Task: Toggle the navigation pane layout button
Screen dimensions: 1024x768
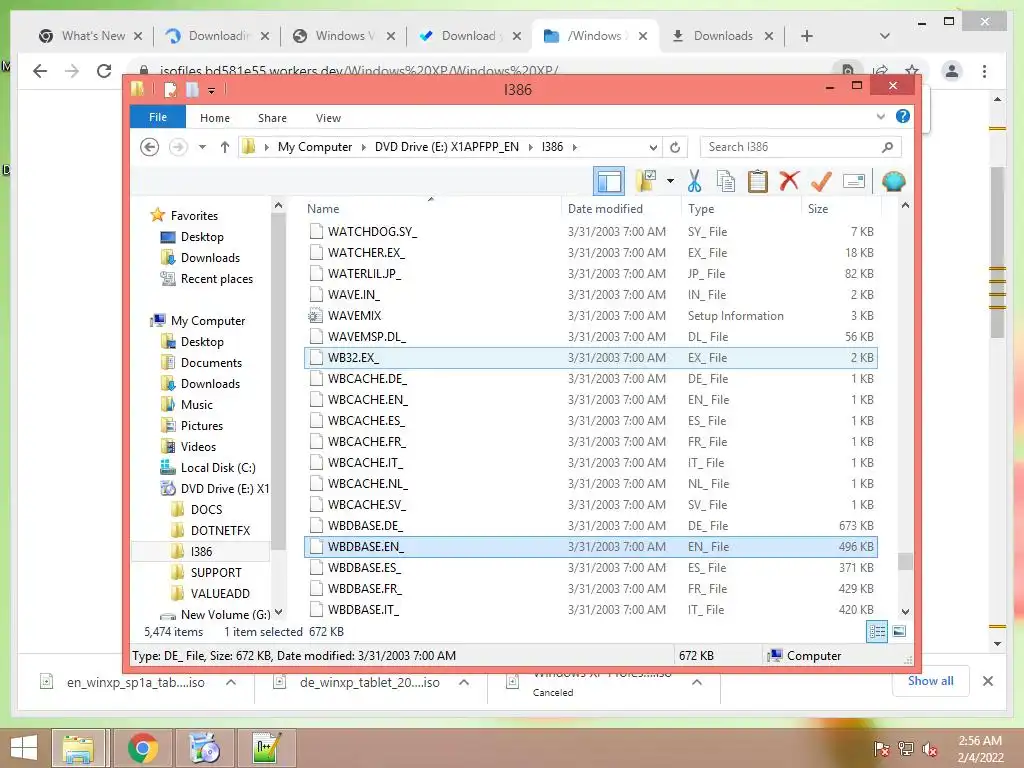Action: point(609,181)
